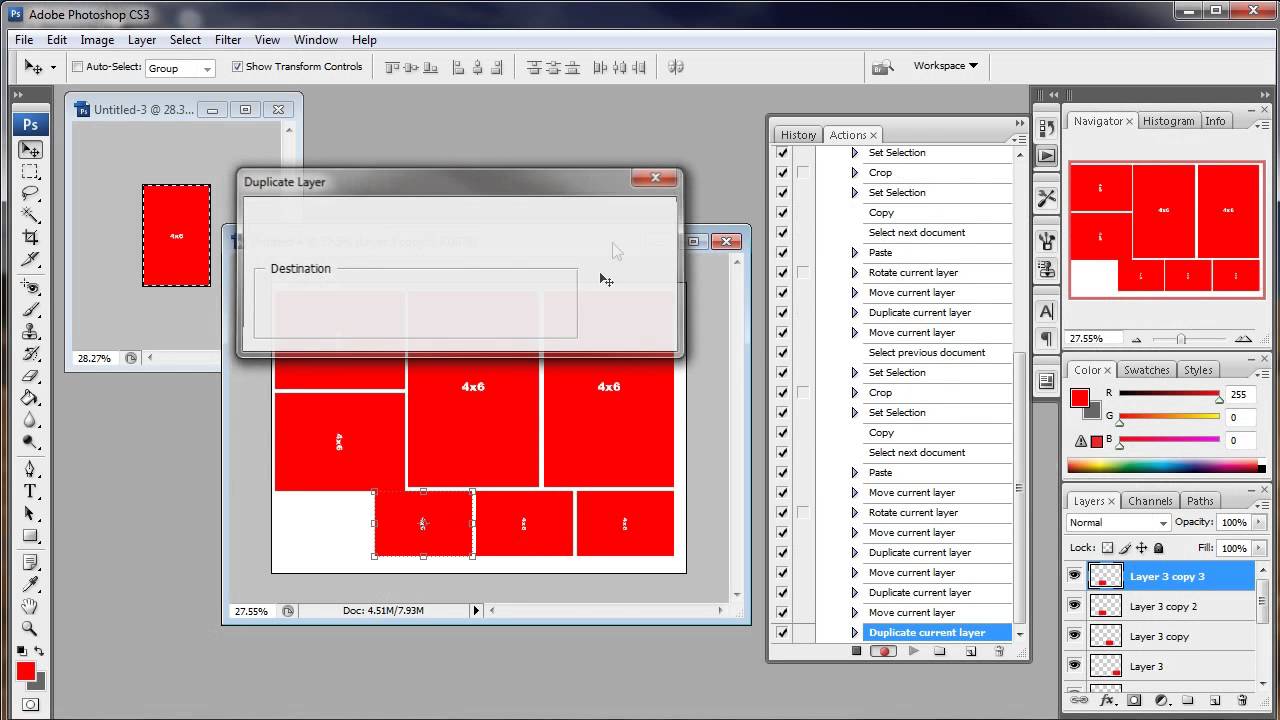1280x720 pixels.
Task: Toggle Auto-Select checkbox
Action: [77, 67]
